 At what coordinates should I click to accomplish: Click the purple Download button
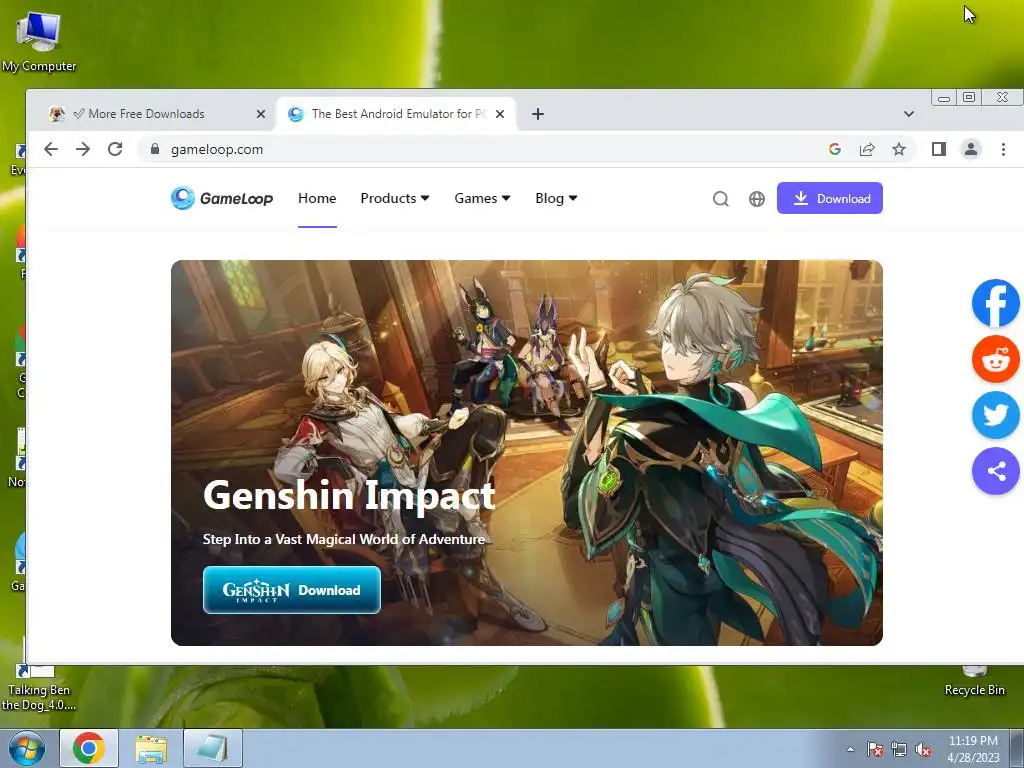[829, 198]
